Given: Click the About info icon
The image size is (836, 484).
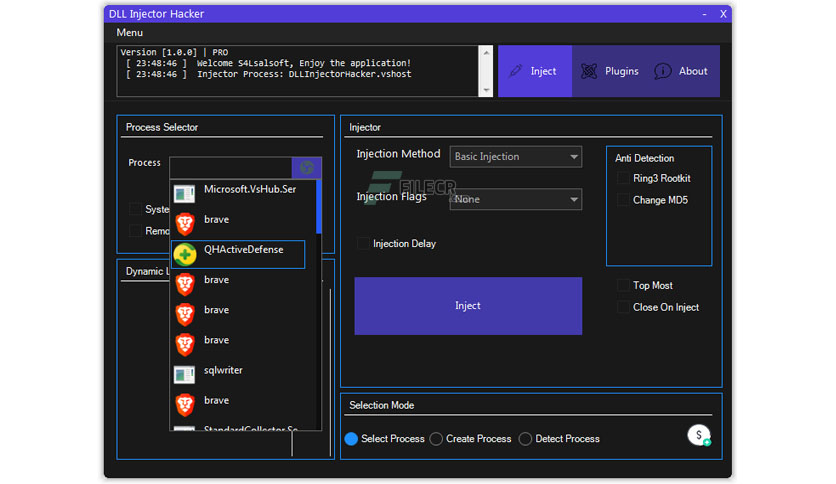Looking at the screenshot, I should tap(663, 71).
